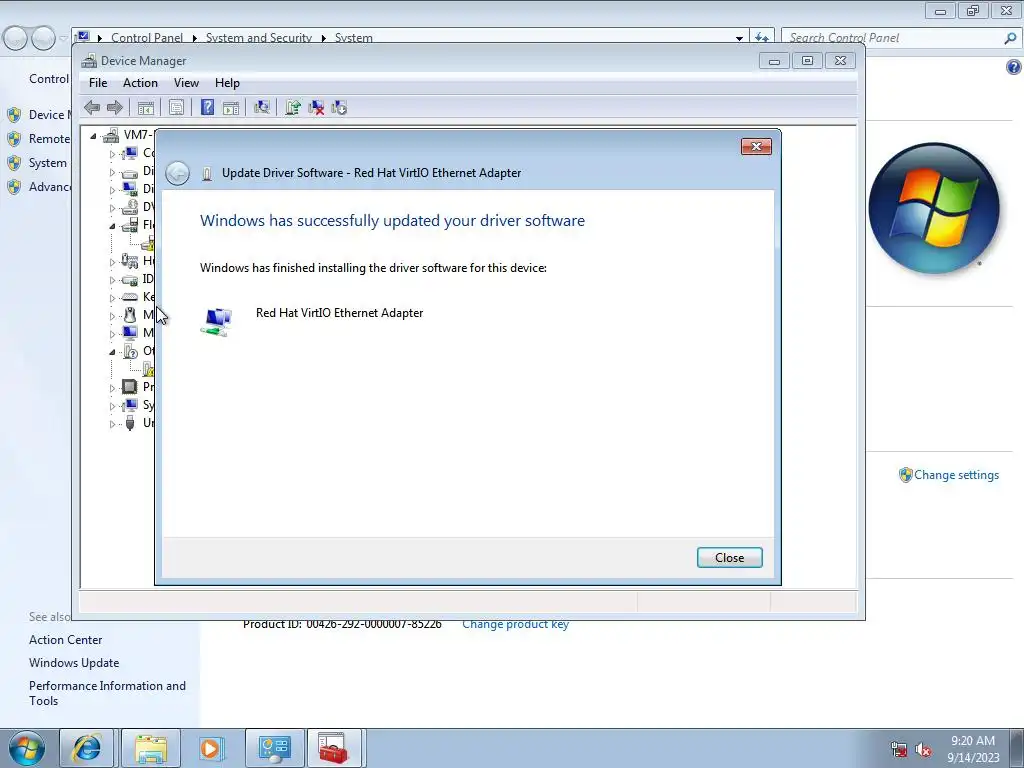
Task: Open the Action menu in Device Manager
Action: point(140,83)
